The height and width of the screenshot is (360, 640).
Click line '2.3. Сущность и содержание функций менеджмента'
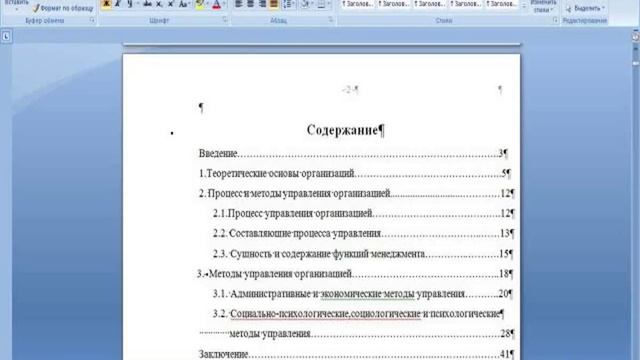coord(363,254)
